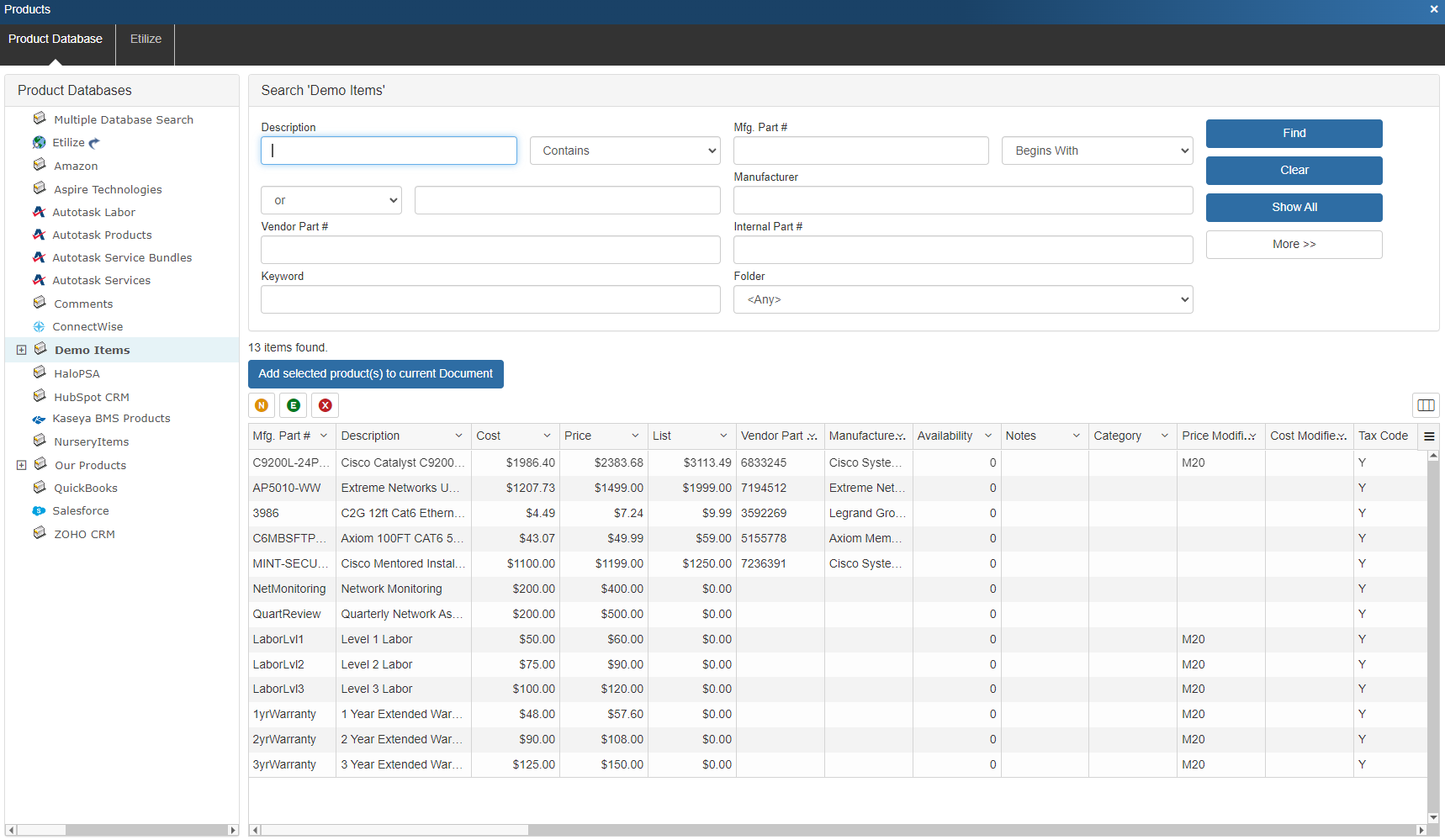Click the red X icon above grid
1445x840 pixels.
(x=326, y=405)
